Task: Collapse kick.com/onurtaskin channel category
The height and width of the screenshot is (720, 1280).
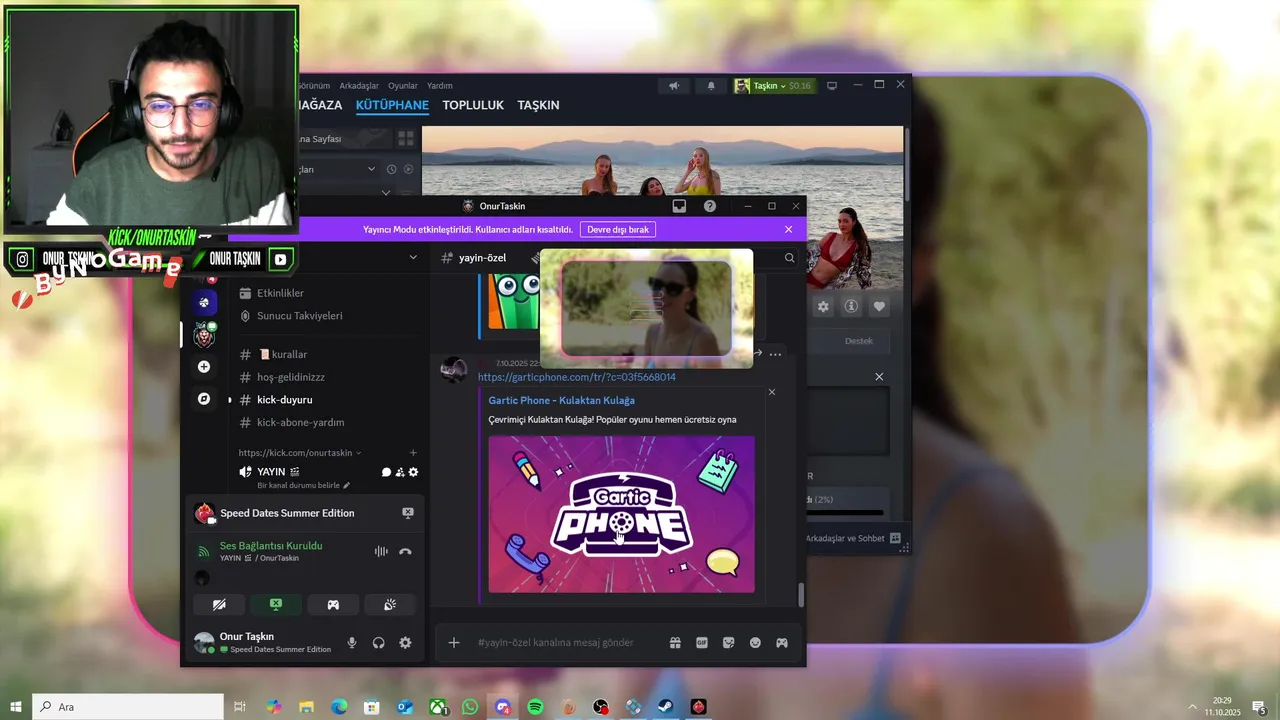Action: [300, 452]
